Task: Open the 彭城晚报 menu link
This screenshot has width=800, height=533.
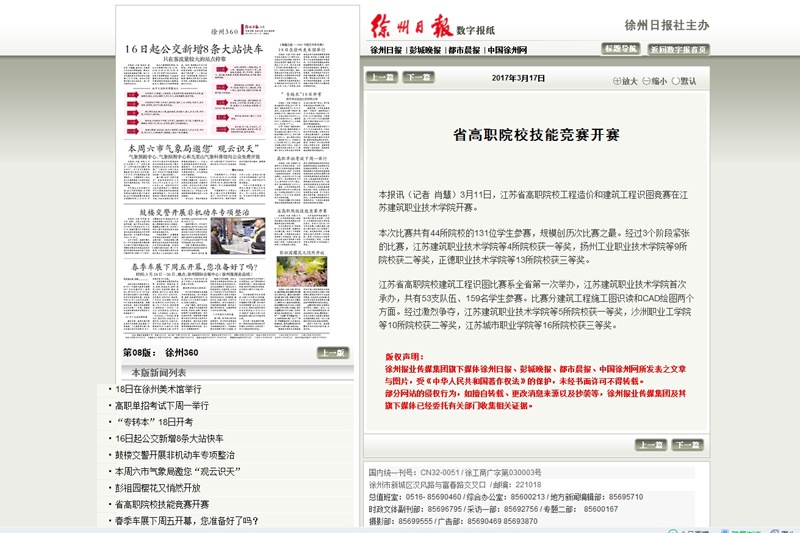Action: (425, 49)
